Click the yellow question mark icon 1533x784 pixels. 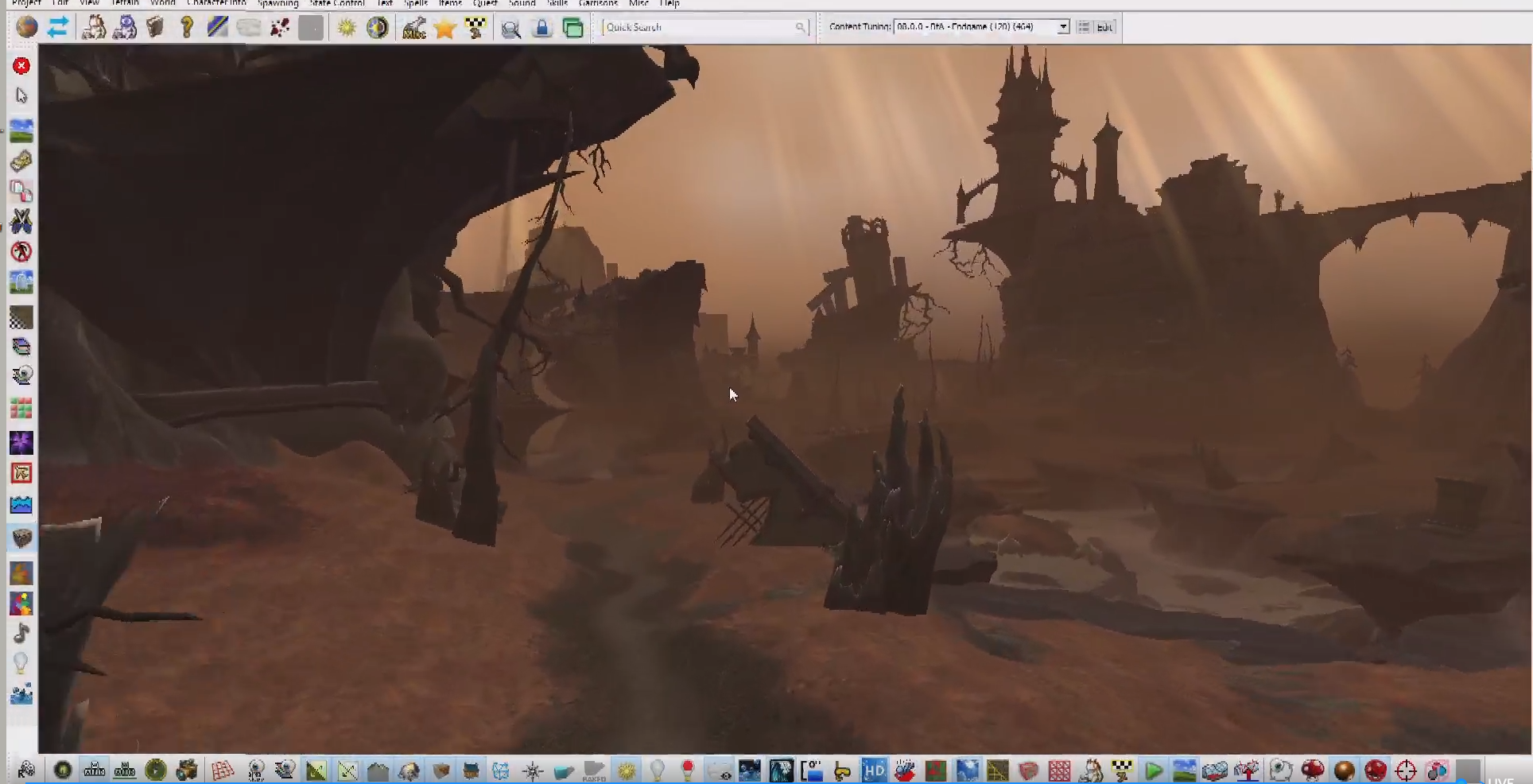click(x=186, y=28)
